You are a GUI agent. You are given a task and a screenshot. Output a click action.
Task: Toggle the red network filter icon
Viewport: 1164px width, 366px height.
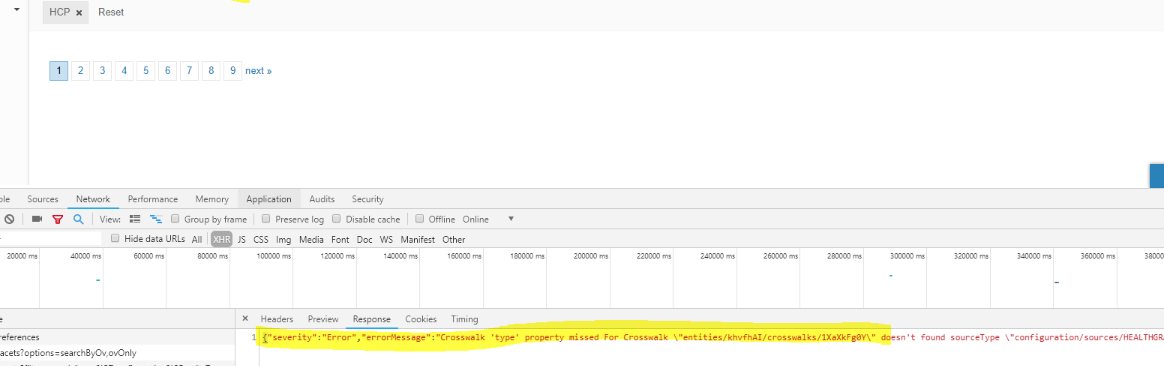click(57, 219)
